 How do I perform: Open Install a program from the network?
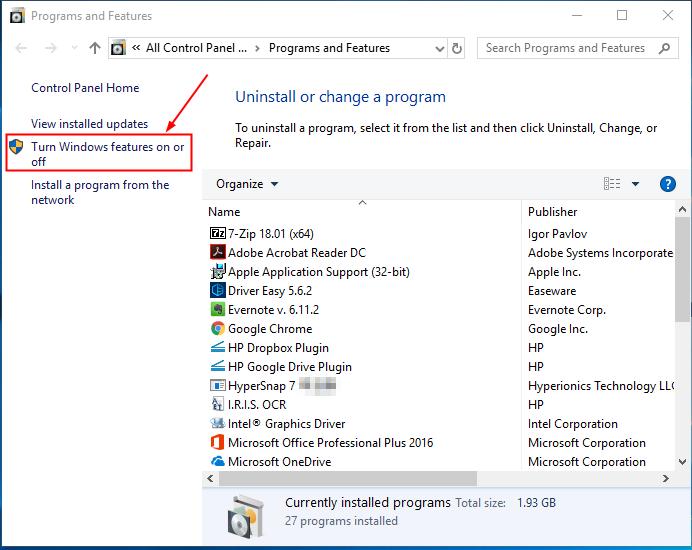100,192
